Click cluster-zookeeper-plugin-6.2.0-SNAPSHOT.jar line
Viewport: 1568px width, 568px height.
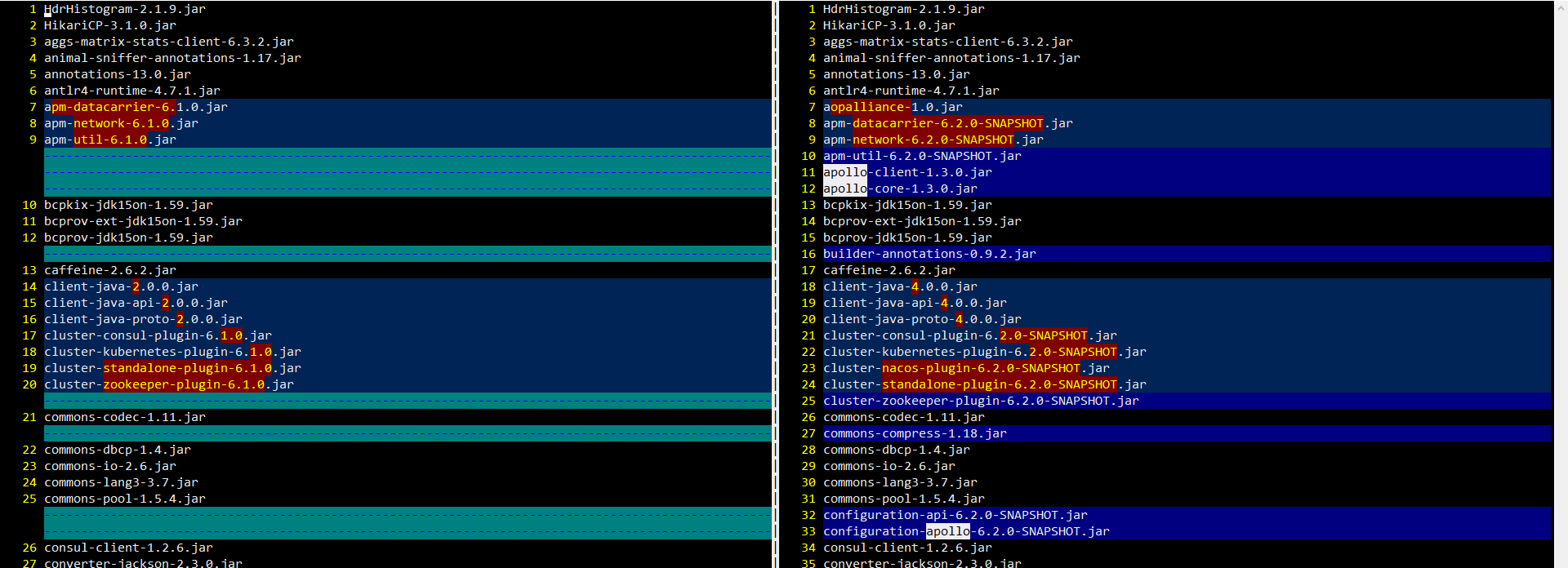point(981,401)
